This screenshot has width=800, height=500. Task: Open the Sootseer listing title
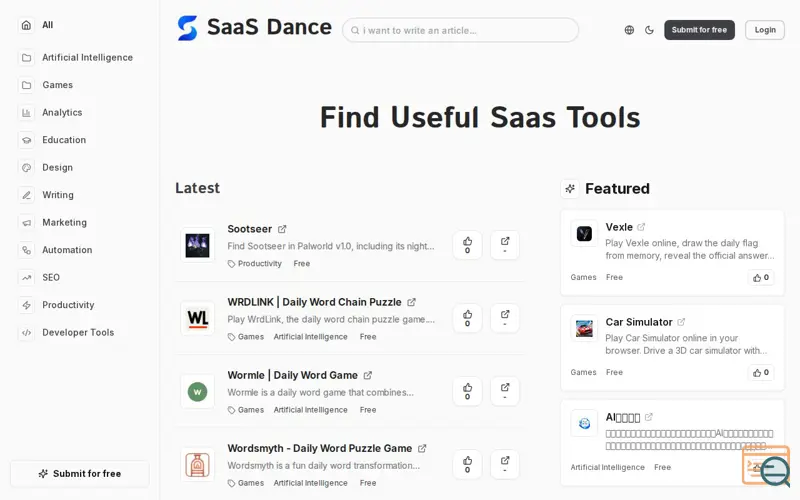pos(249,229)
